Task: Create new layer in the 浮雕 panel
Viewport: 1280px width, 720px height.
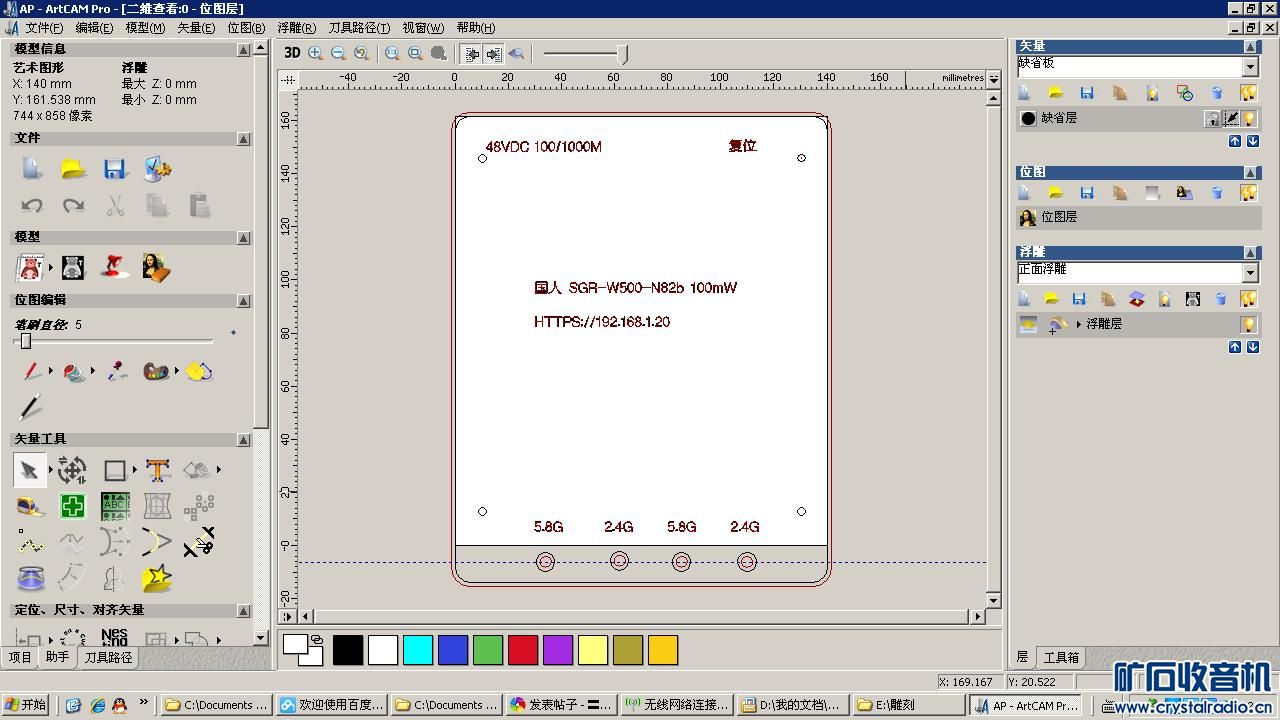Action: pos(1024,298)
